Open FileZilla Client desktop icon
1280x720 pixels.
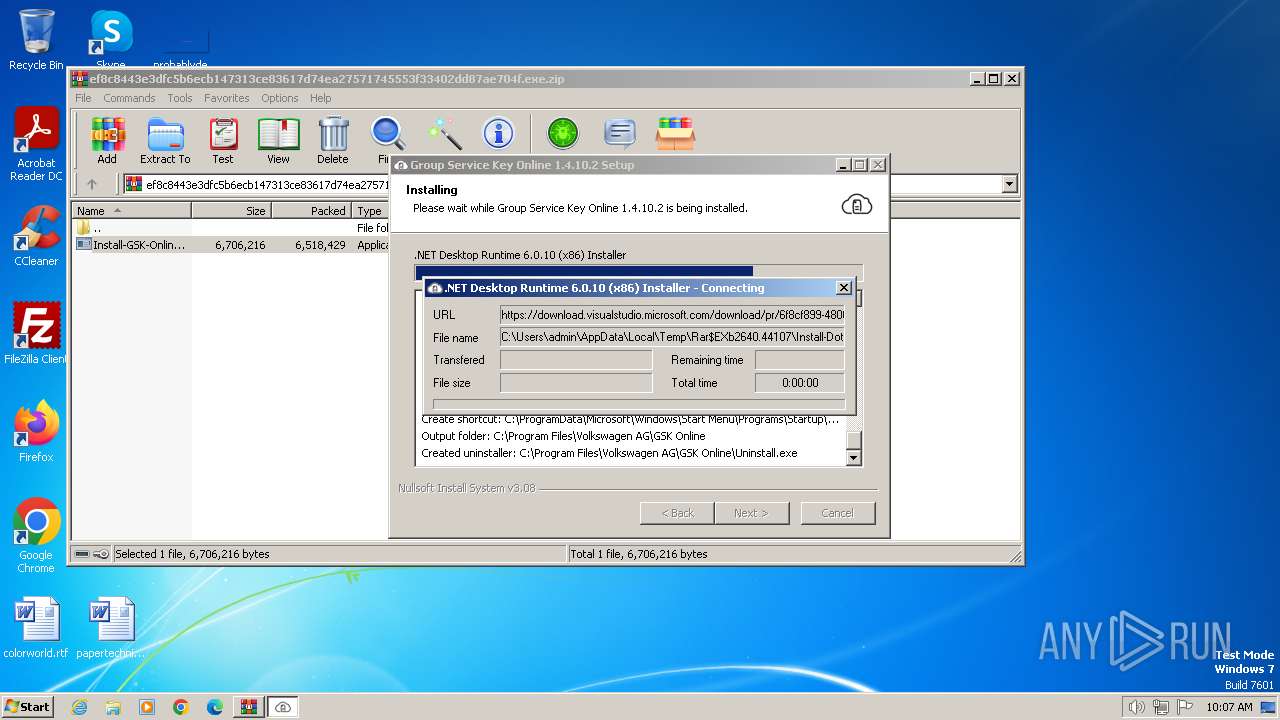pyautogui.click(x=36, y=334)
